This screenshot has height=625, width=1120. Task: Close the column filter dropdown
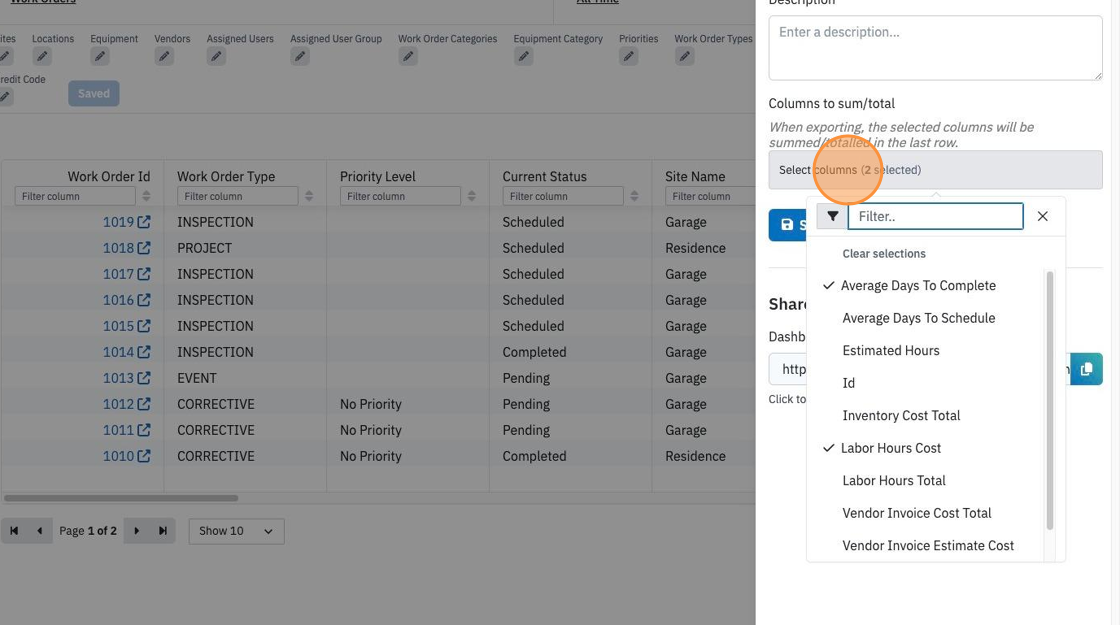tap(1043, 216)
